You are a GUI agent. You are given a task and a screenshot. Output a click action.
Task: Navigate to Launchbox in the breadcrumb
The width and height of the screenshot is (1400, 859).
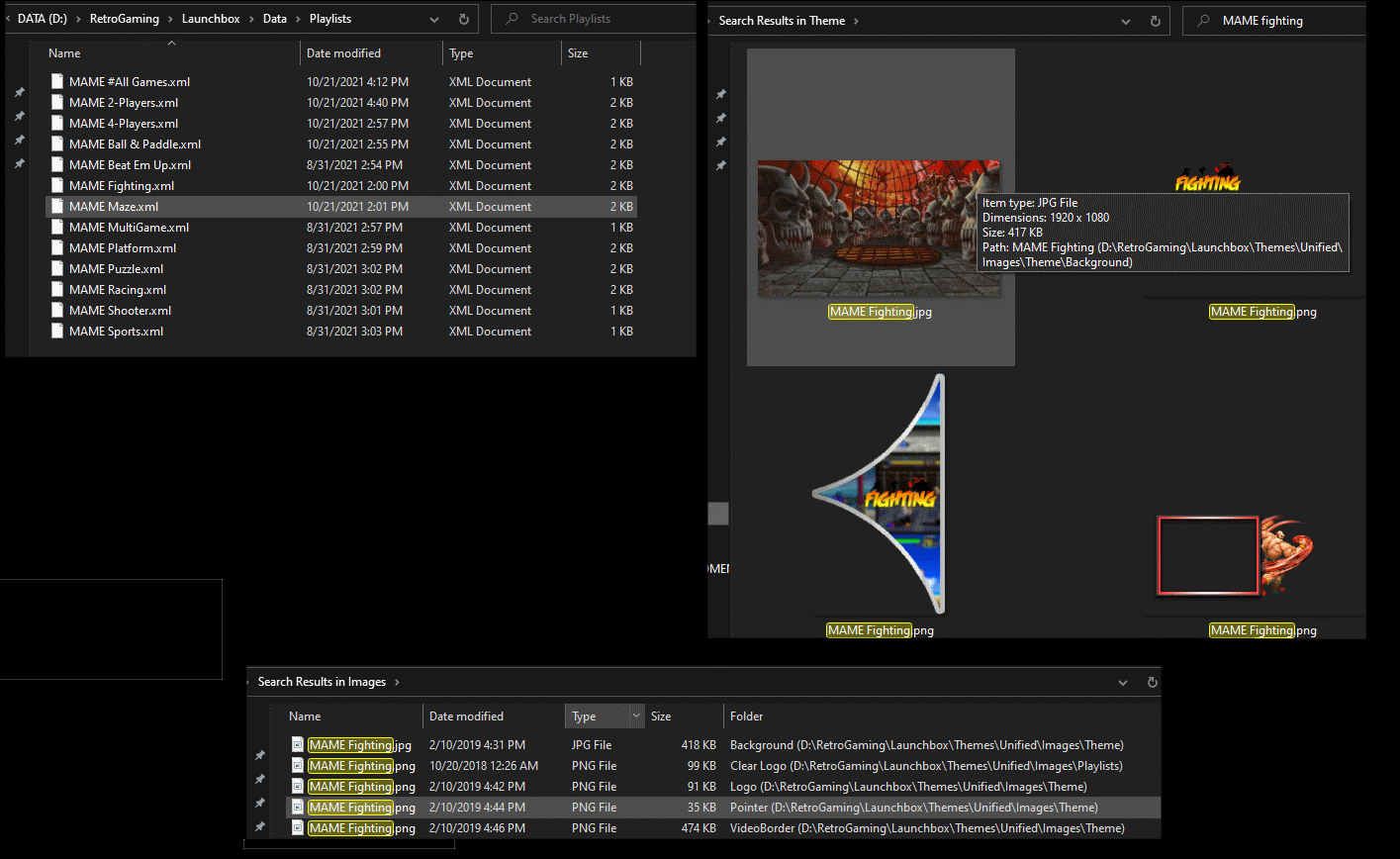click(x=211, y=19)
